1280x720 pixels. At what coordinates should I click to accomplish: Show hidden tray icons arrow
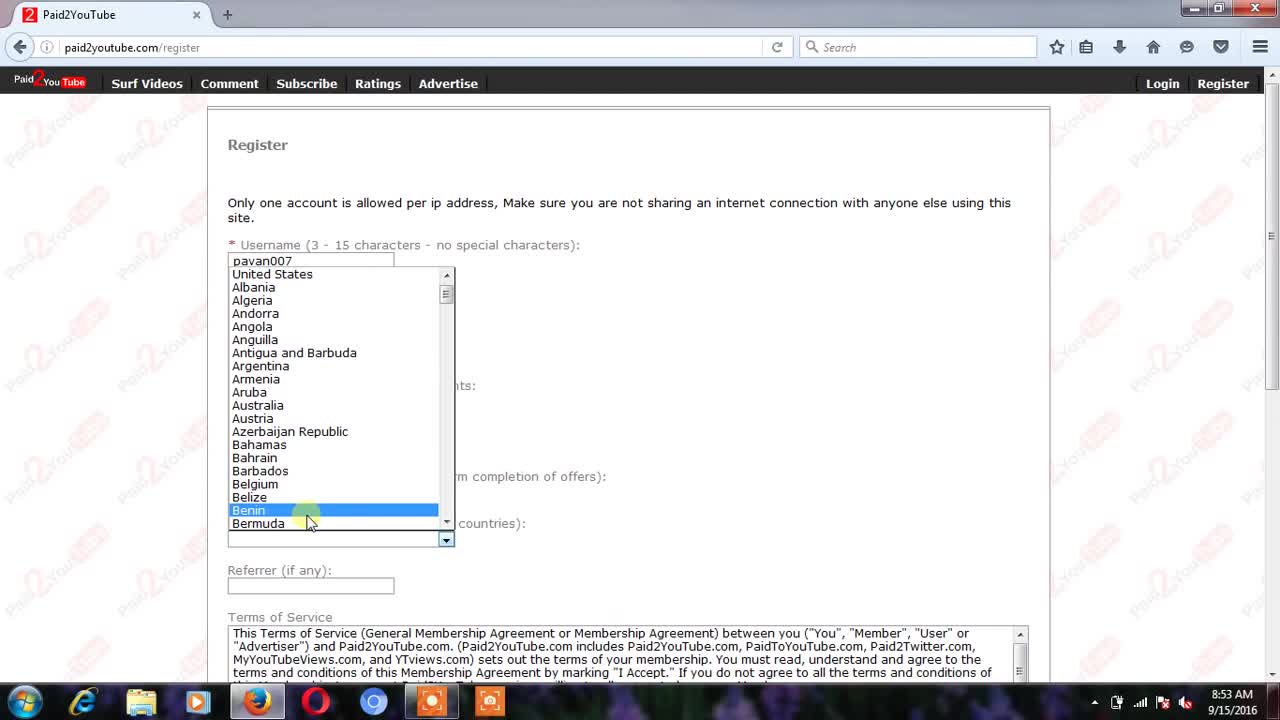click(1094, 702)
